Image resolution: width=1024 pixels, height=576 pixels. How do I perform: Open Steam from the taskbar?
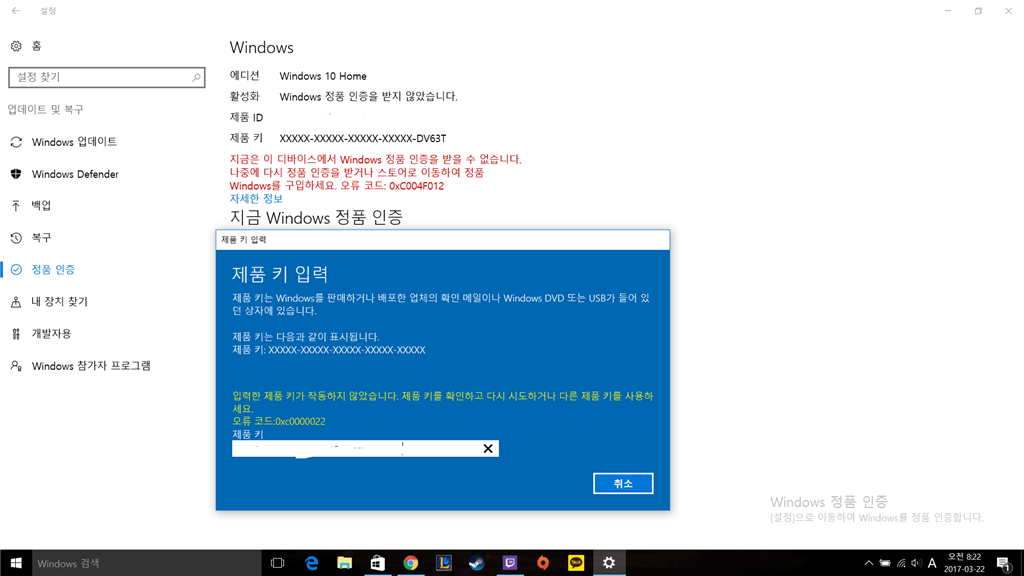477,563
